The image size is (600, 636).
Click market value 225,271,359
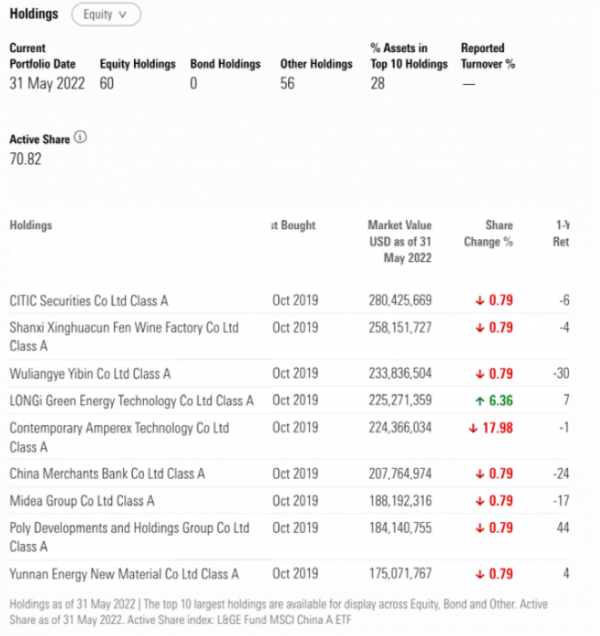coord(400,400)
